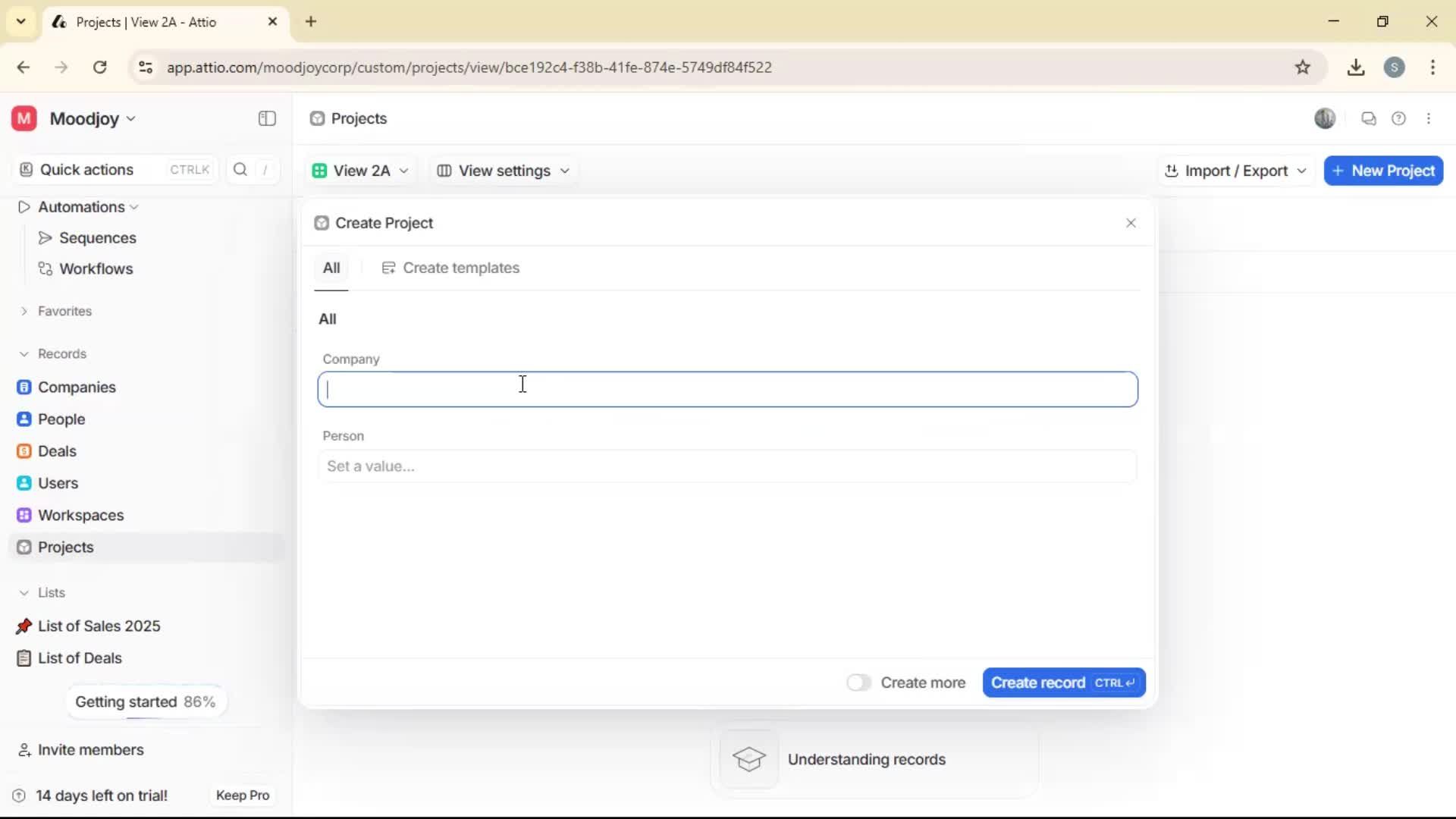Click the pinned List of Sales 2025 icon
This screenshot has width=1456, height=819.
(x=24, y=626)
